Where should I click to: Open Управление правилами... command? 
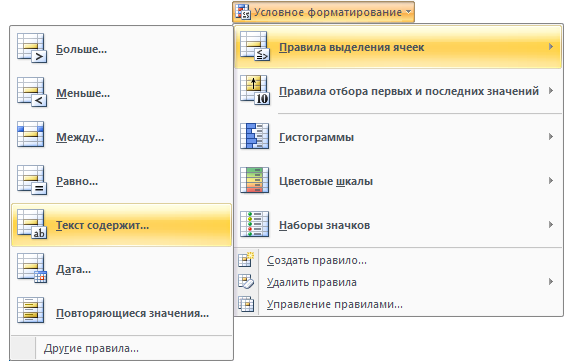click(398, 304)
